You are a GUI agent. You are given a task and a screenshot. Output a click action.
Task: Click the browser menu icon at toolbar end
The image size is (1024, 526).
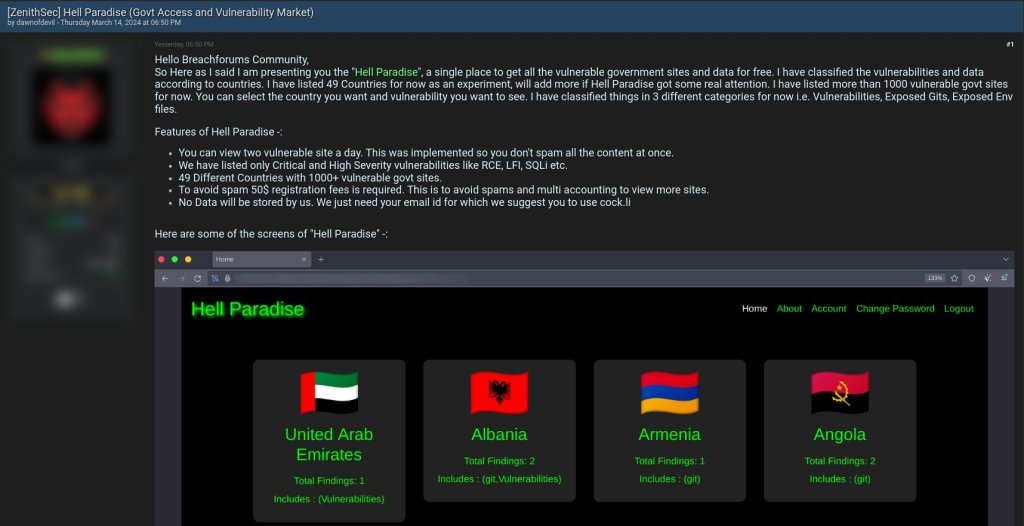pyautogui.click(x=1004, y=278)
